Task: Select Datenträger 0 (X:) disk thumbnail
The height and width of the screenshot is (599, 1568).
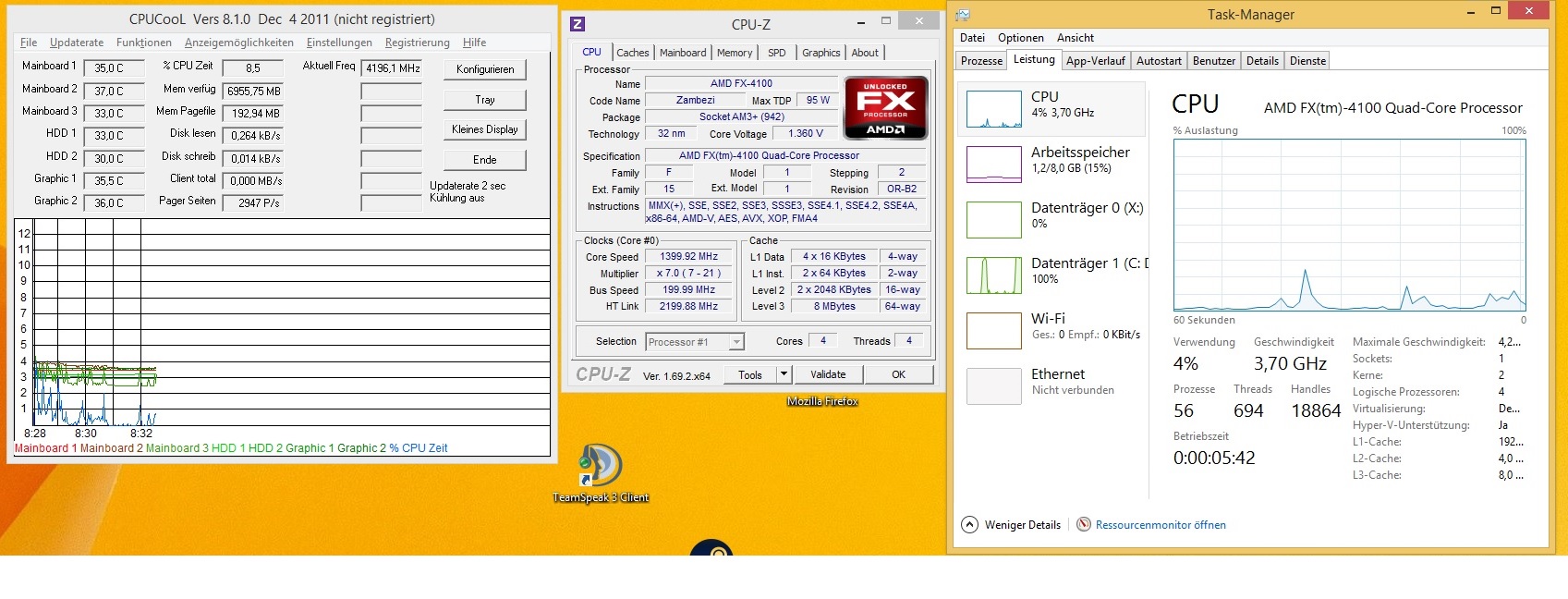Action: [994, 220]
